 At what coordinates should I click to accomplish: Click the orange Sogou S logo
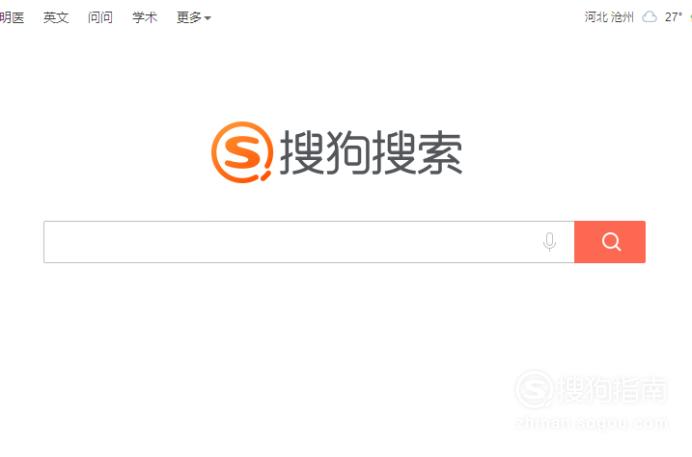click(242, 152)
